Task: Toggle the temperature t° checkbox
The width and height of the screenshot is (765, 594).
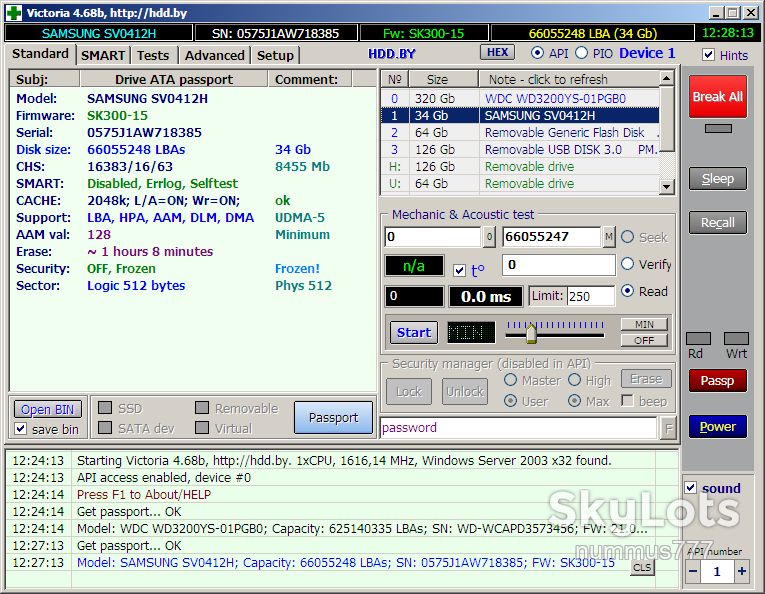Action: click(x=459, y=270)
